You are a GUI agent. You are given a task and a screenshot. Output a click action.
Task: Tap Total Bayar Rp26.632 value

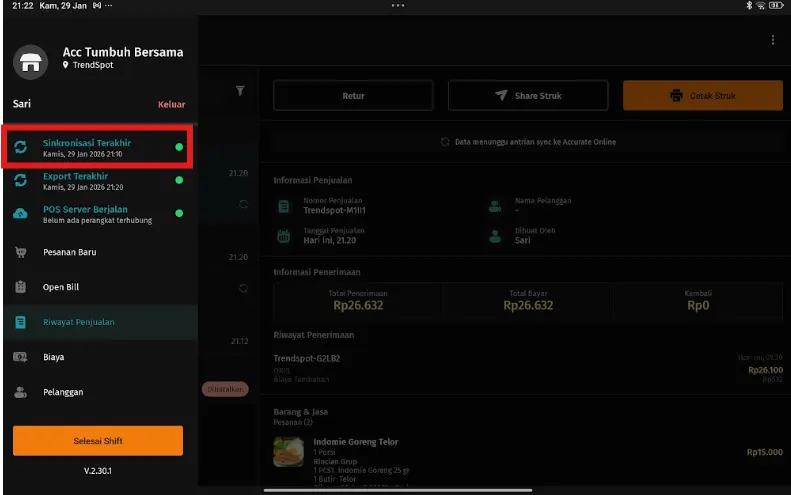coord(528,305)
